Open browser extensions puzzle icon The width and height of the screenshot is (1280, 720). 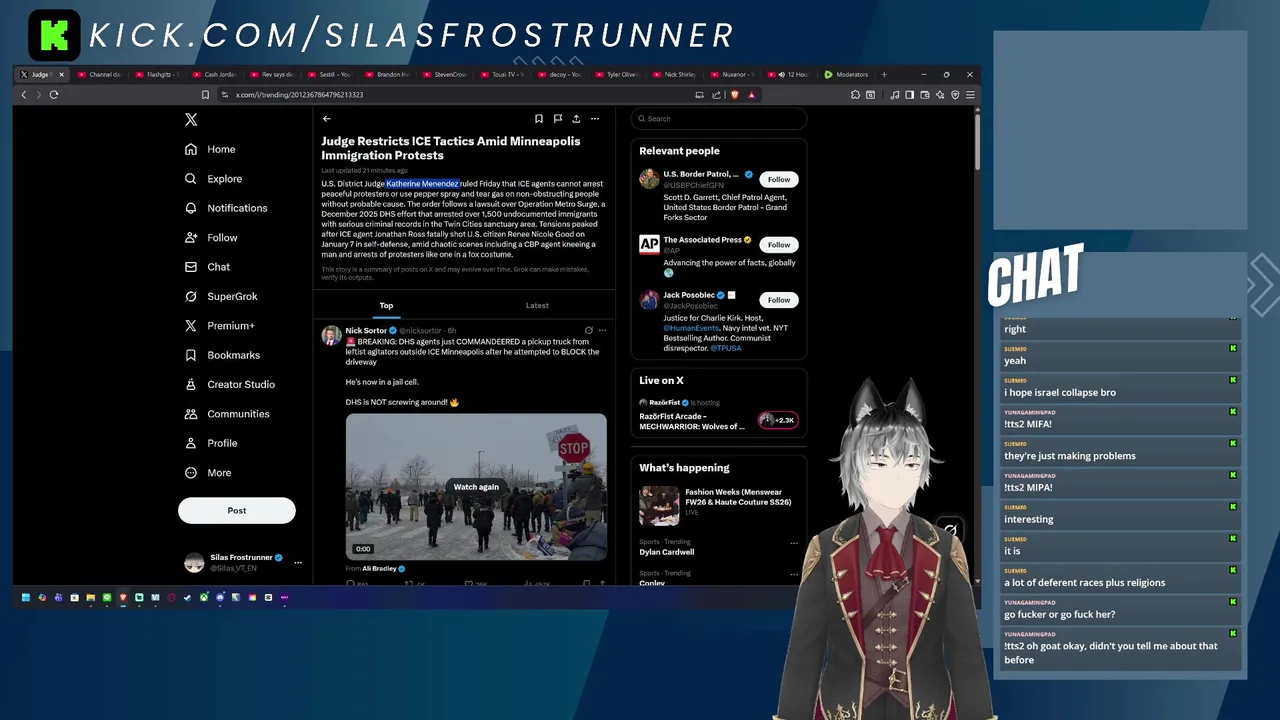click(x=855, y=95)
